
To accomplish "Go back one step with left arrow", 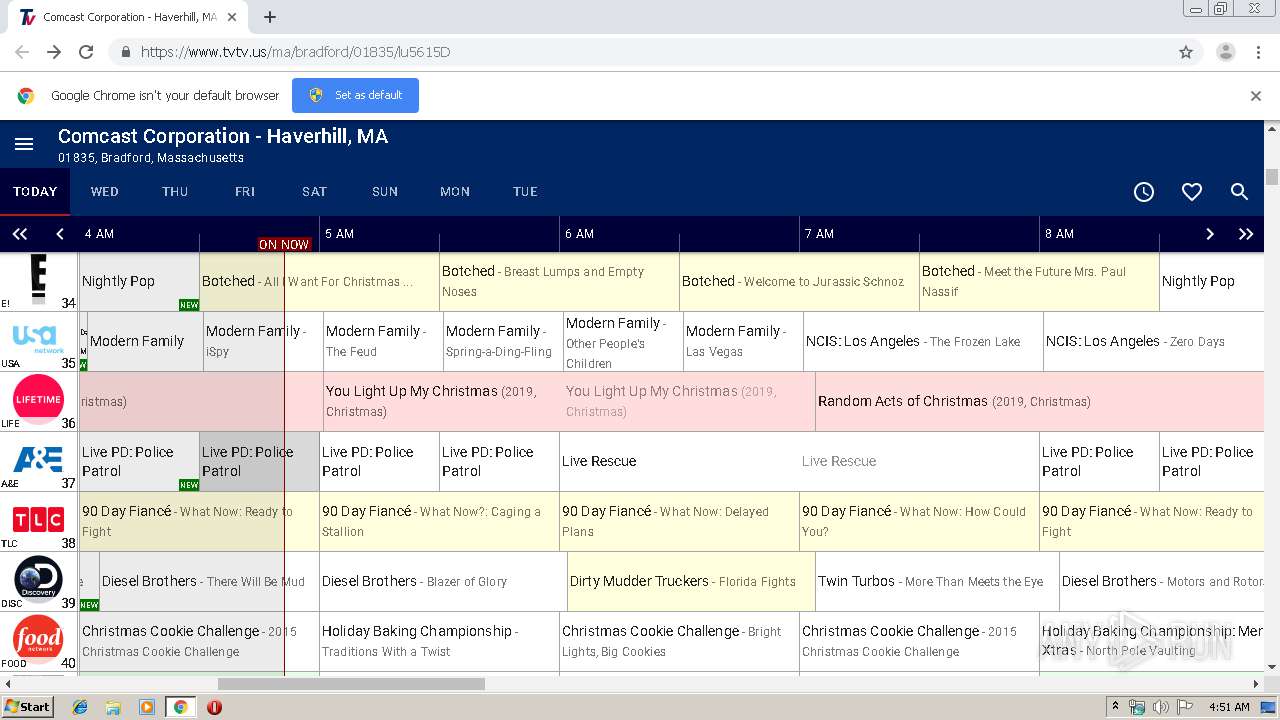I will click(x=59, y=234).
